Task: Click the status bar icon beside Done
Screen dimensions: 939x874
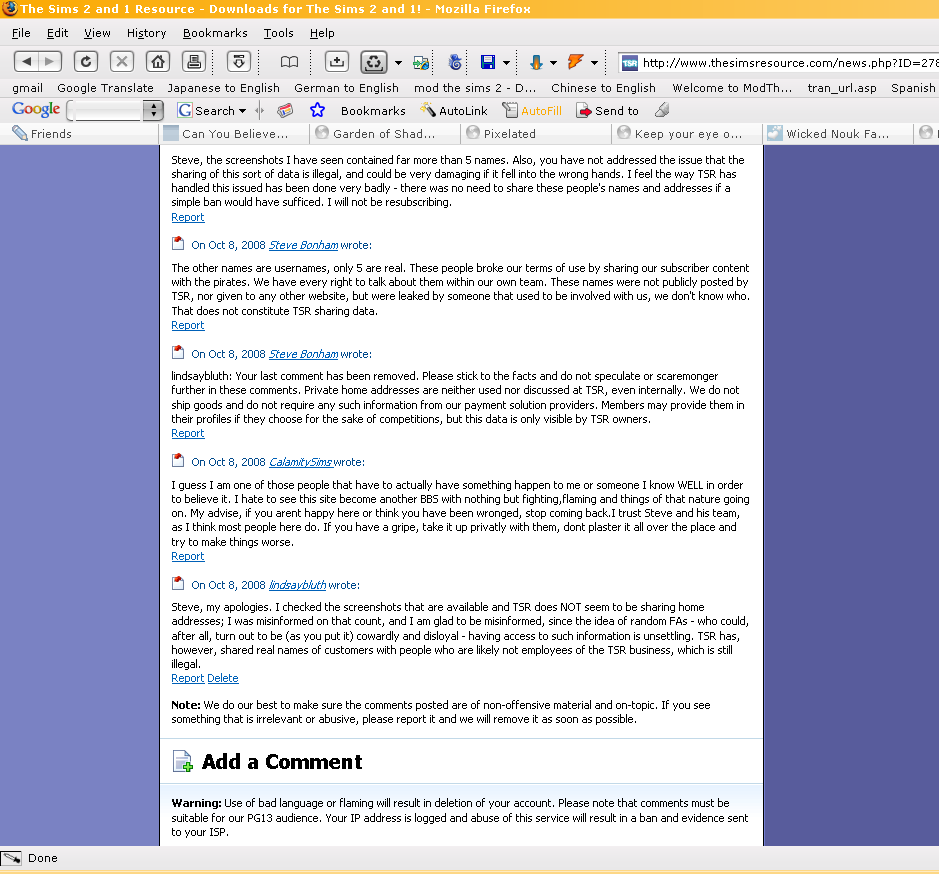Action: pos(11,858)
